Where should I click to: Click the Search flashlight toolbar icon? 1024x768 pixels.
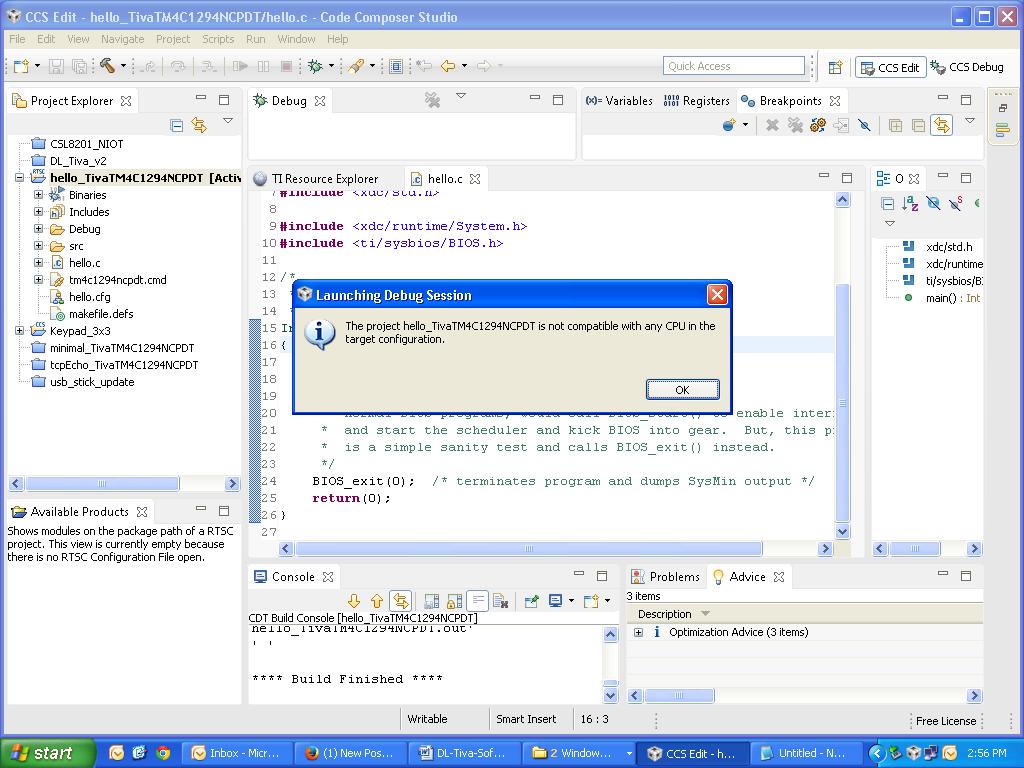pyautogui.click(x=356, y=66)
